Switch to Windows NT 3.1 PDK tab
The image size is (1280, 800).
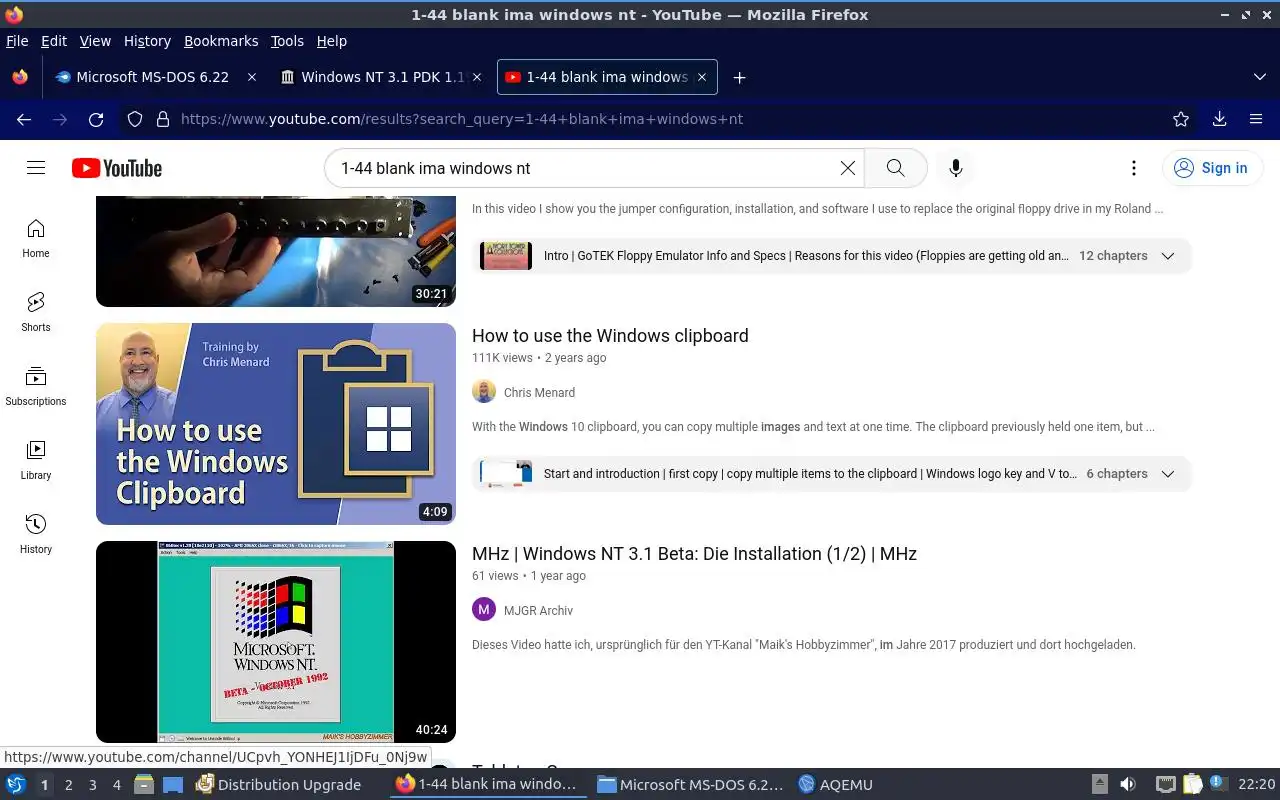click(381, 77)
